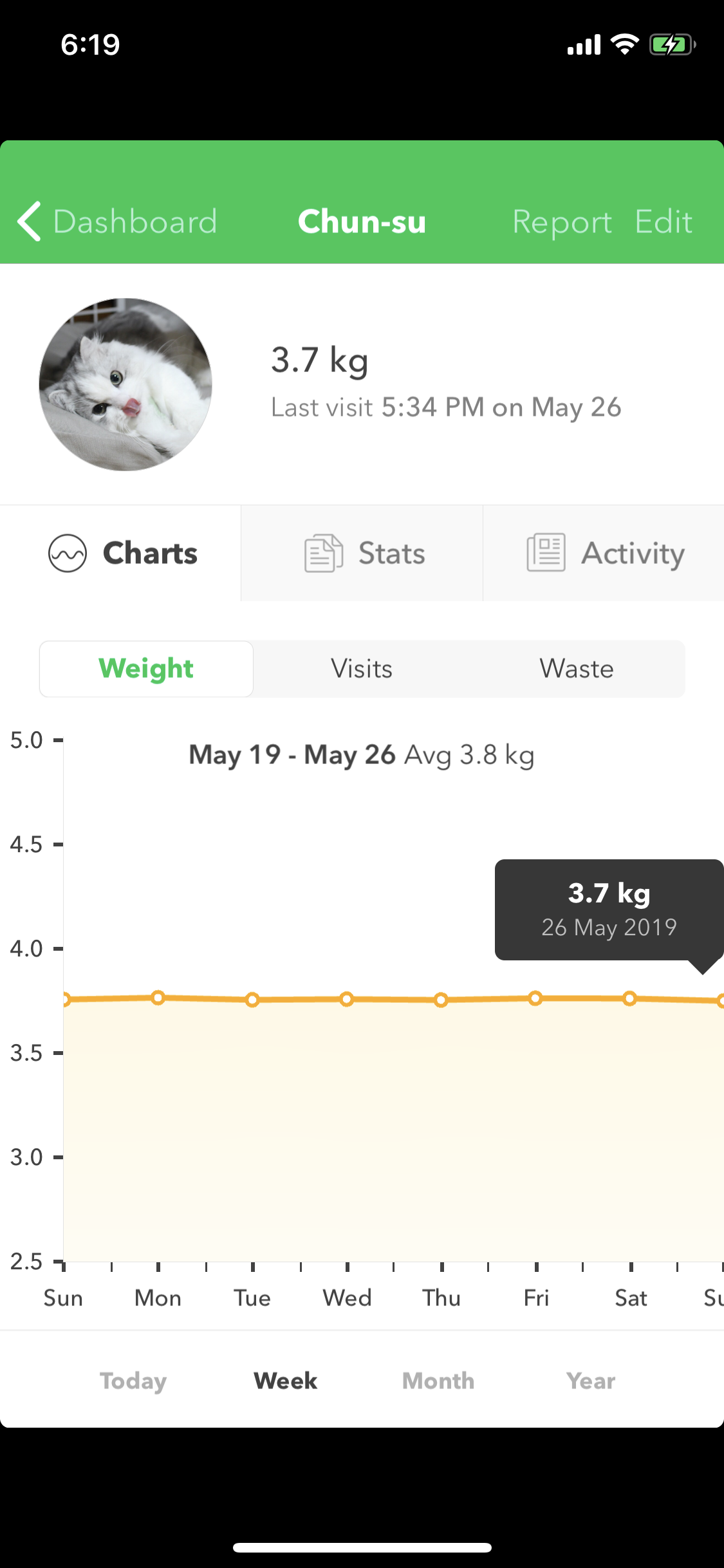Select the Stats document icon

click(x=324, y=553)
